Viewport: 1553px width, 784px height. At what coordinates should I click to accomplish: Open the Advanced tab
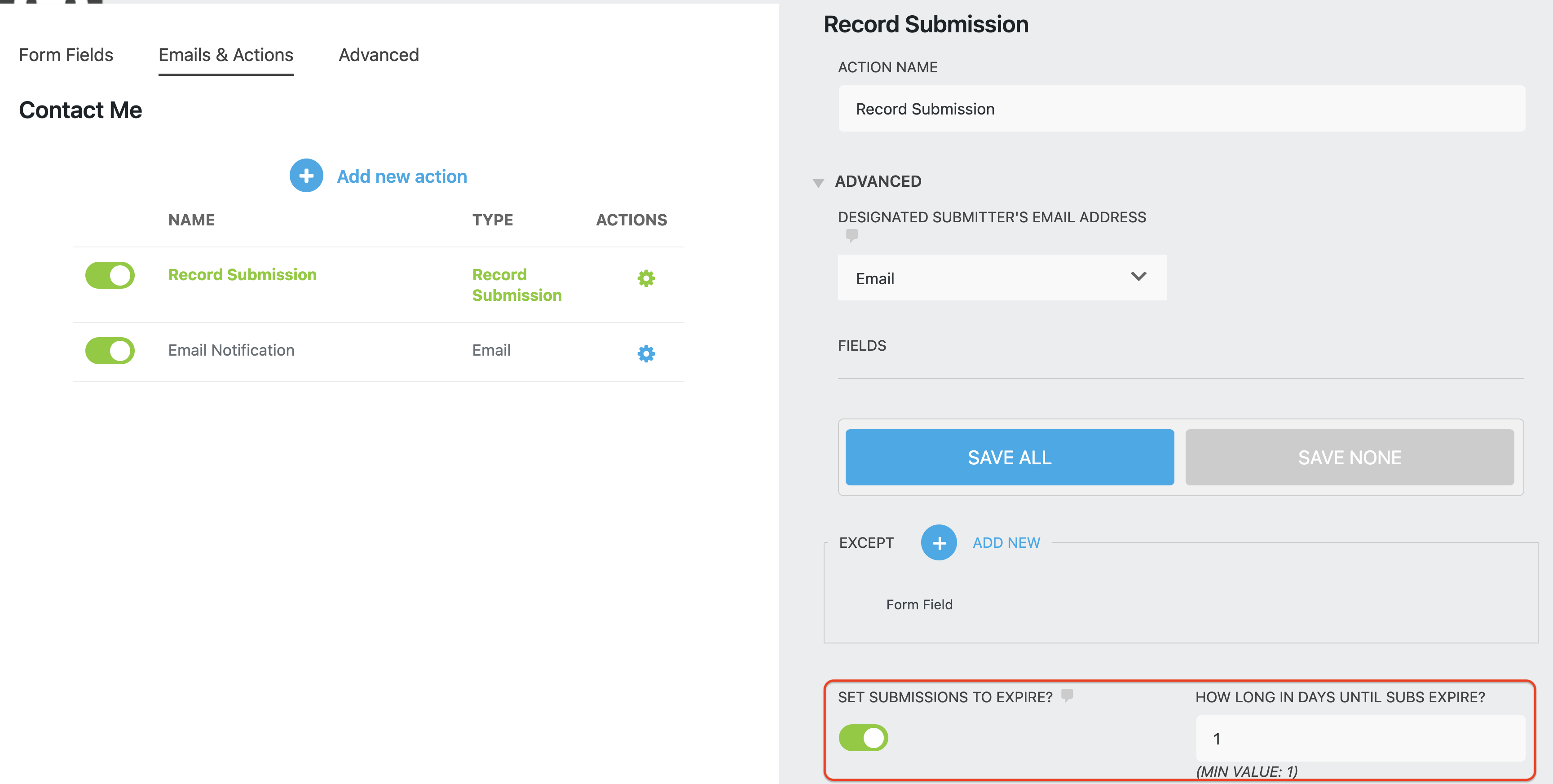379,55
